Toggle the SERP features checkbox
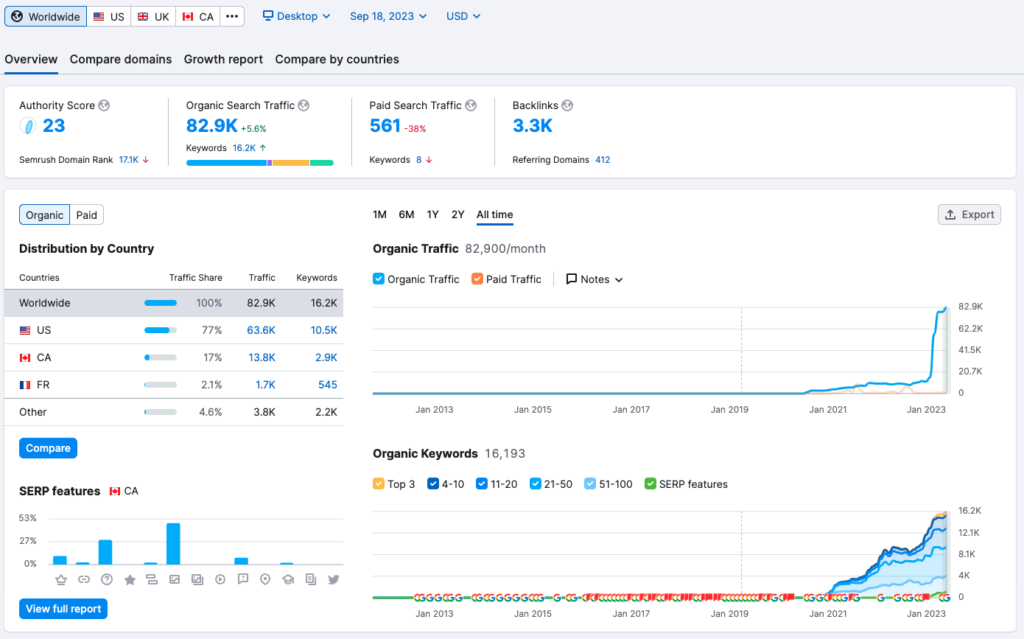 click(650, 484)
